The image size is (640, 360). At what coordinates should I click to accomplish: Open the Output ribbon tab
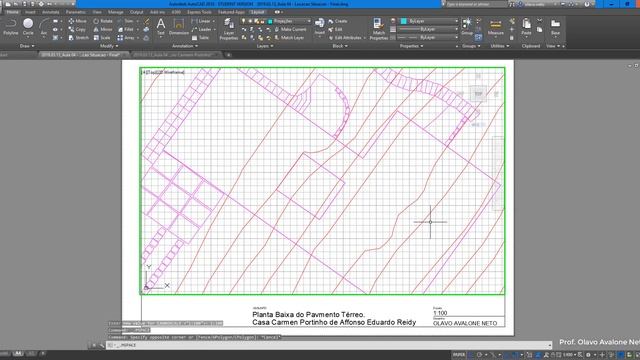click(136, 12)
